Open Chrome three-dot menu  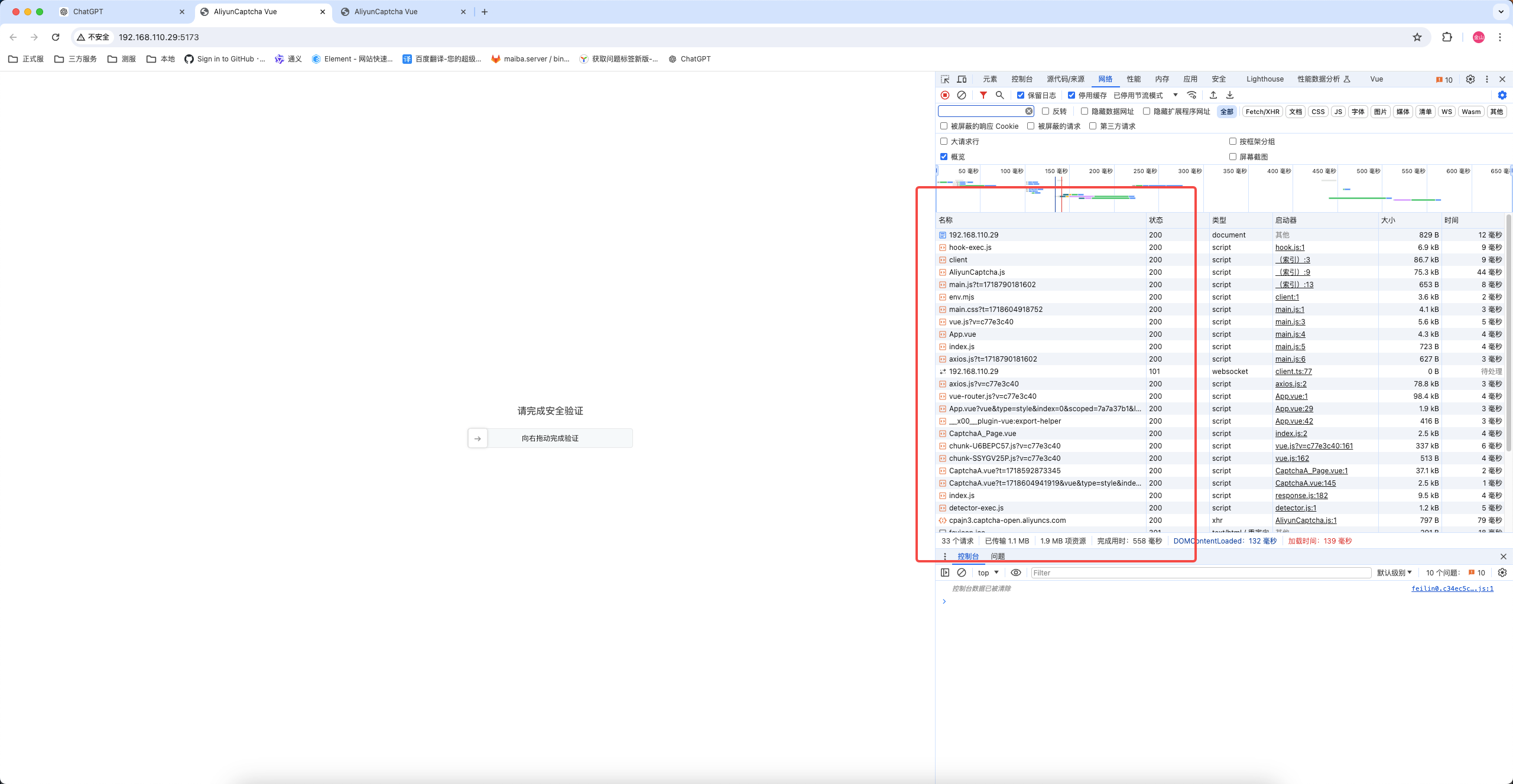1500,37
